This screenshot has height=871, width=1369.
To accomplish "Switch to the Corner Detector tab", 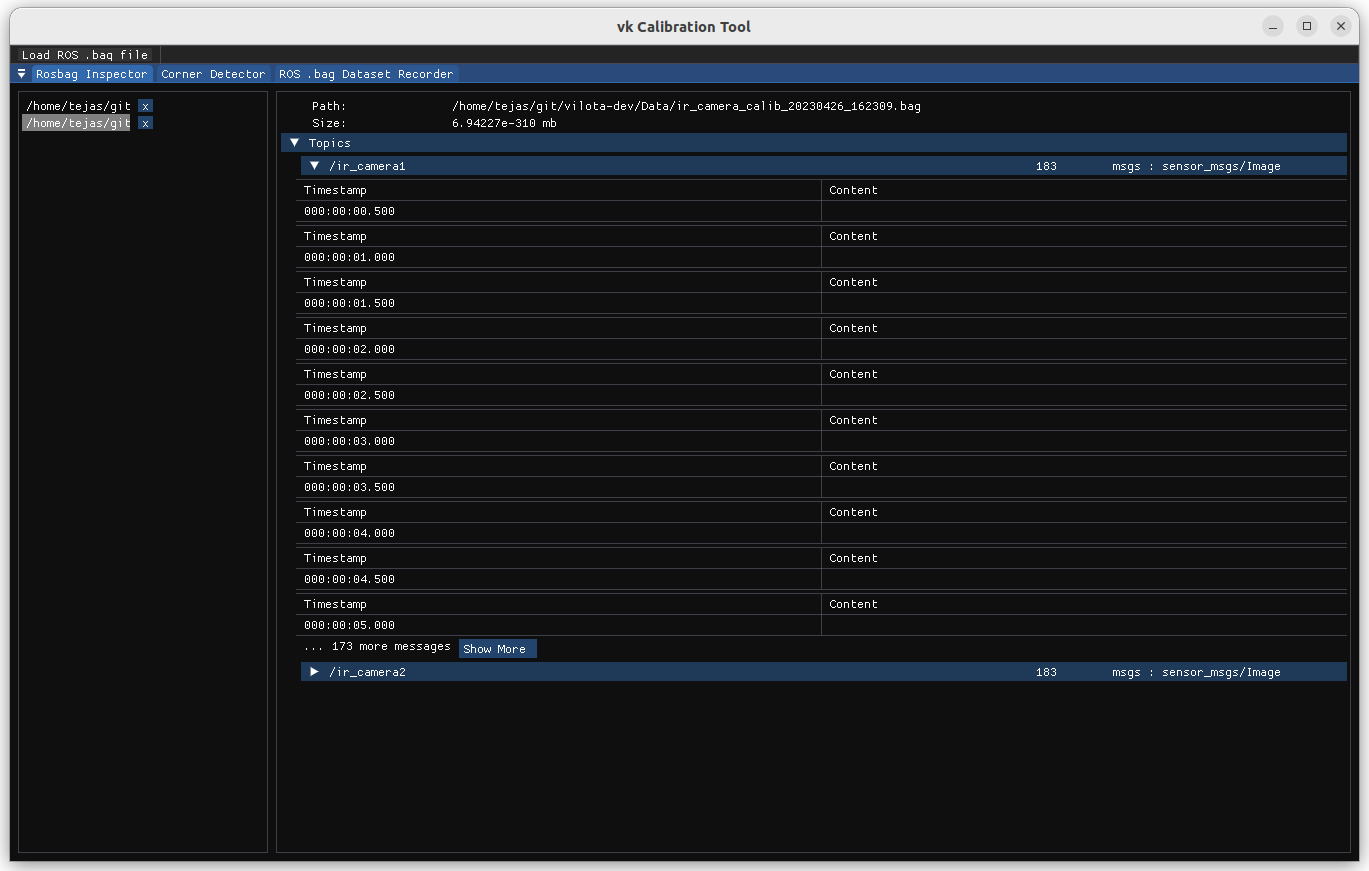I will 213,74.
